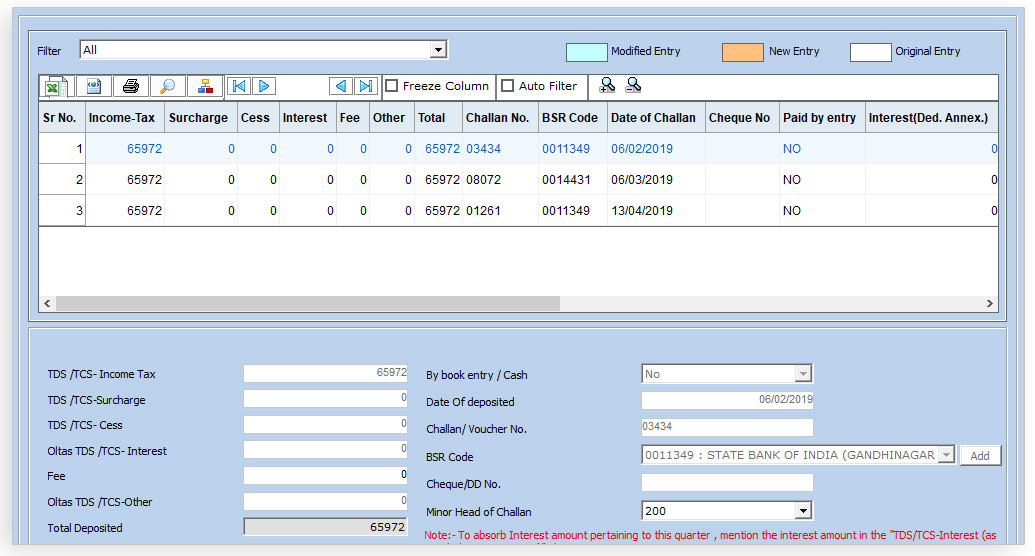The width and height of the screenshot is (1035, 556).
Task: Jump to last record arrow
Action: pos(366,86)
